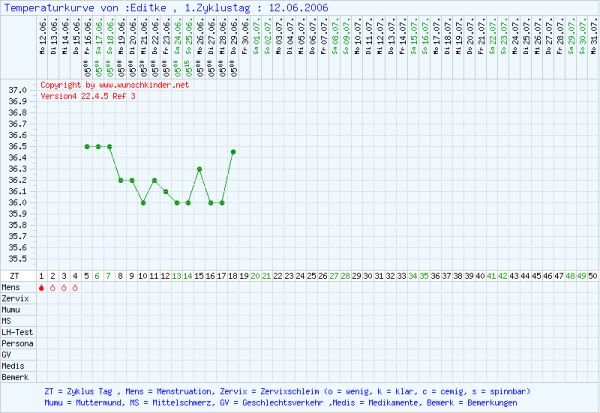
Task: Click the Zervix row label
Action: (14, 299)
